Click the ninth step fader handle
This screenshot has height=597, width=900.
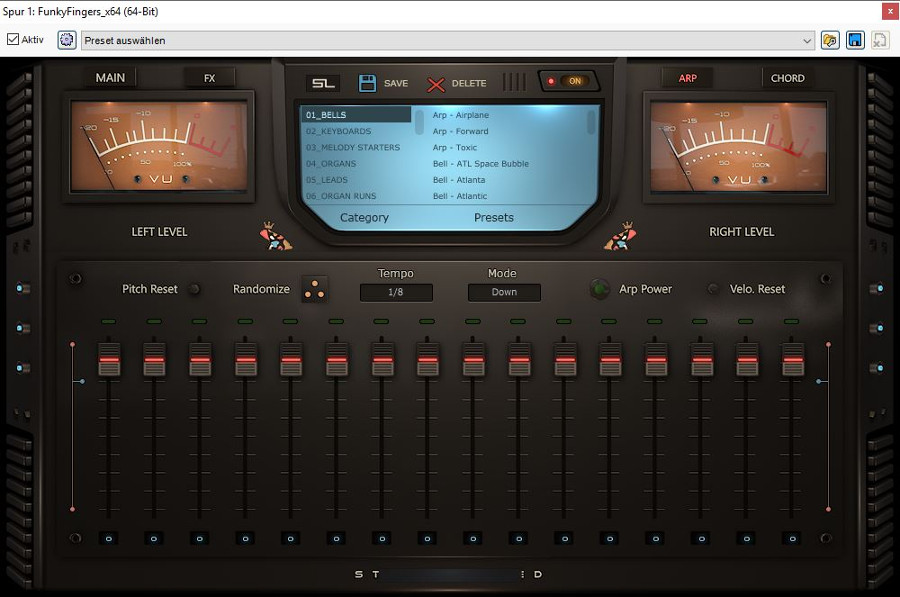pos(474,359)
